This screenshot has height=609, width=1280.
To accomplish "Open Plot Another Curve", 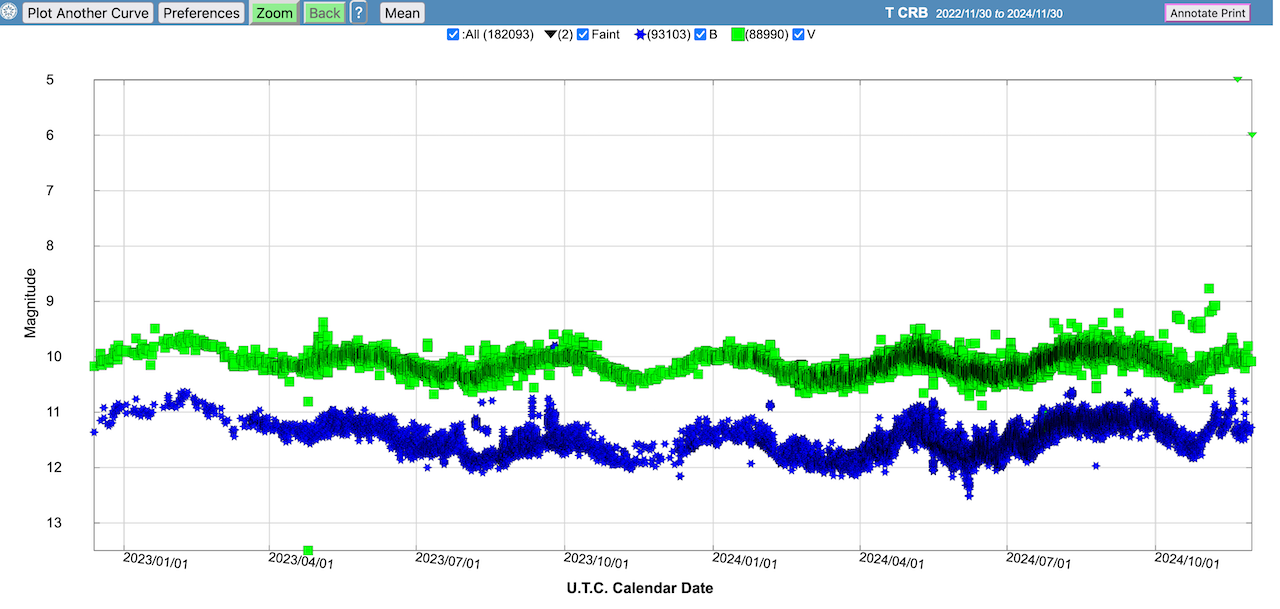I will [x=88, y=13].
